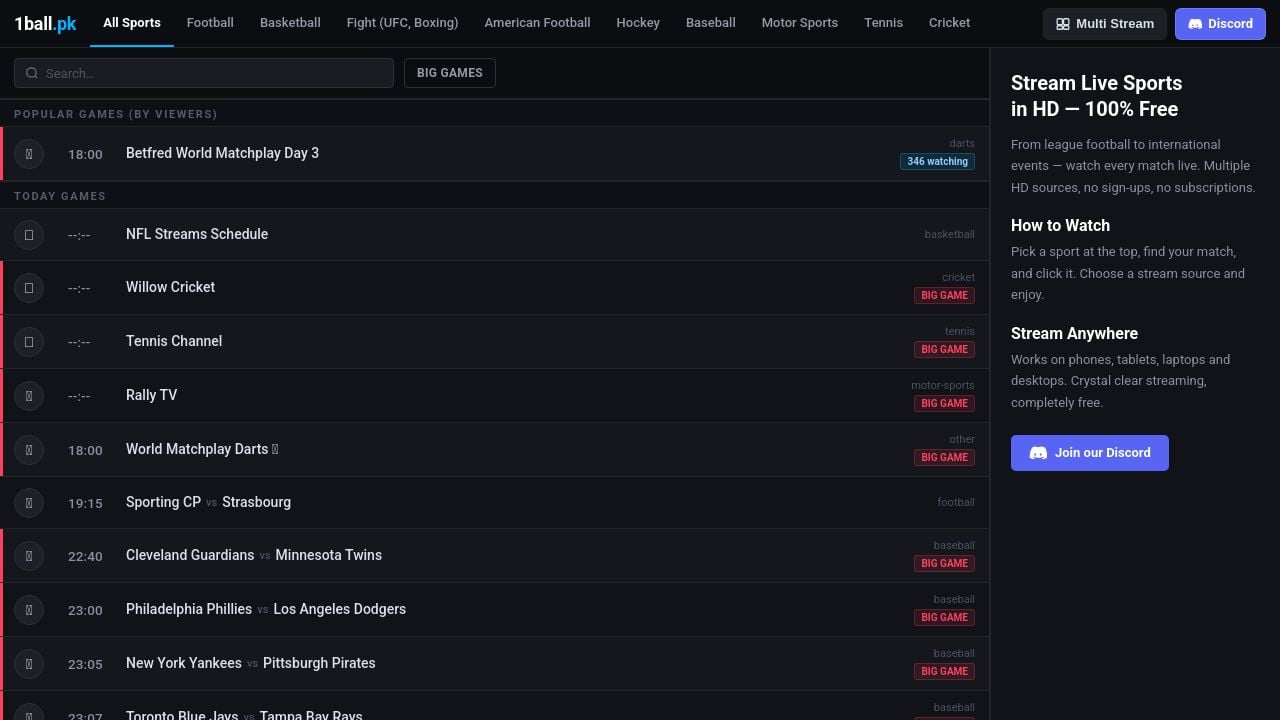Click the Join our Discord button
Screen dimensions: 1280x720
point(1090,453)
